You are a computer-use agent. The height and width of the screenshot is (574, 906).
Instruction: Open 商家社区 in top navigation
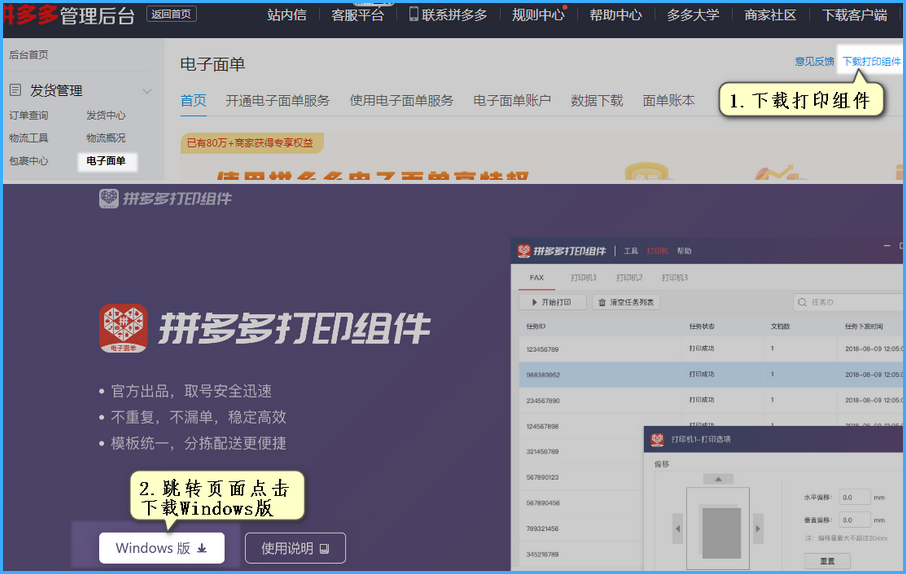coord(770,15)
